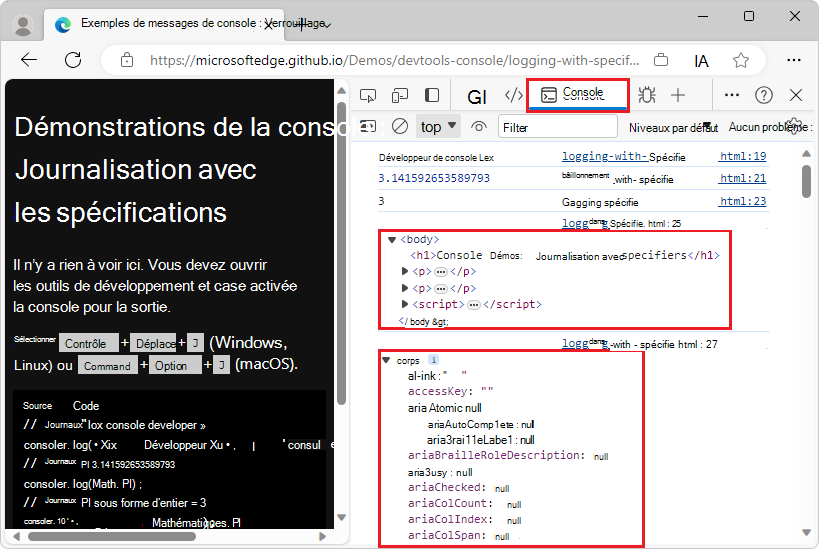Add a new DevTools tool
The height and width of the screenshot is (549, 819).
(x=678, y=95)
